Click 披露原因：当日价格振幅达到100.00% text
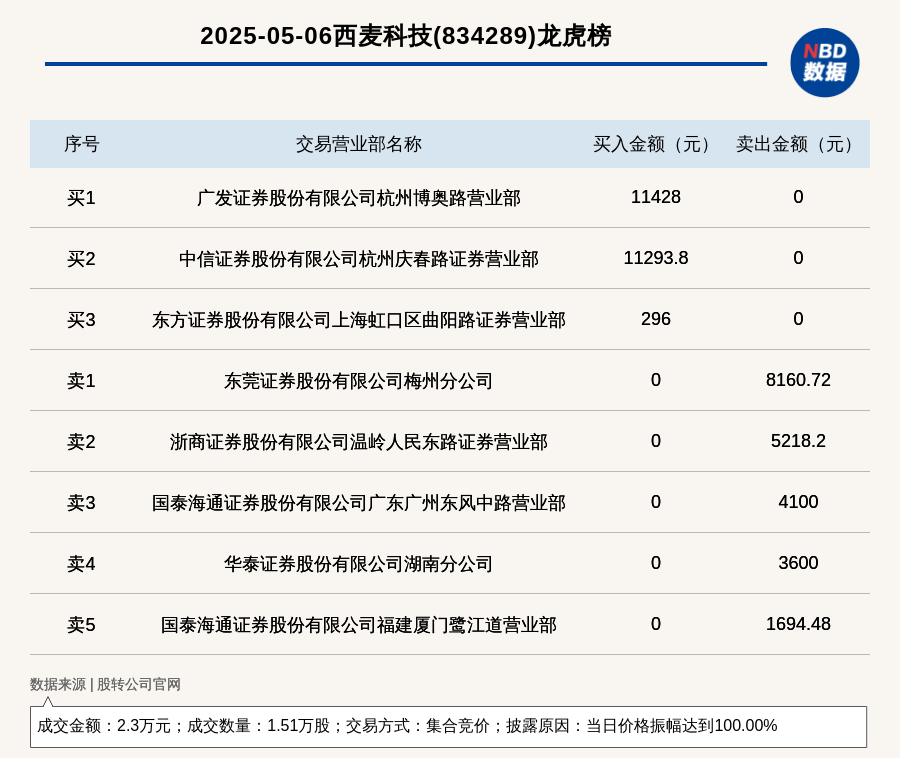Viewport: 900px width, 758px height. 641,726
